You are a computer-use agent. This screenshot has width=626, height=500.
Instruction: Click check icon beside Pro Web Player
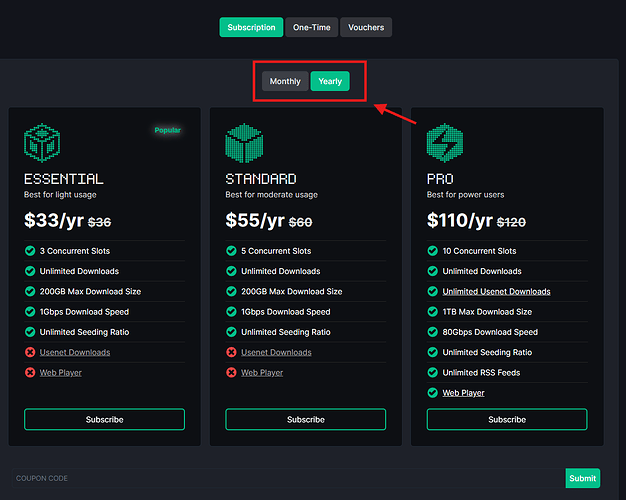(432, 393)
